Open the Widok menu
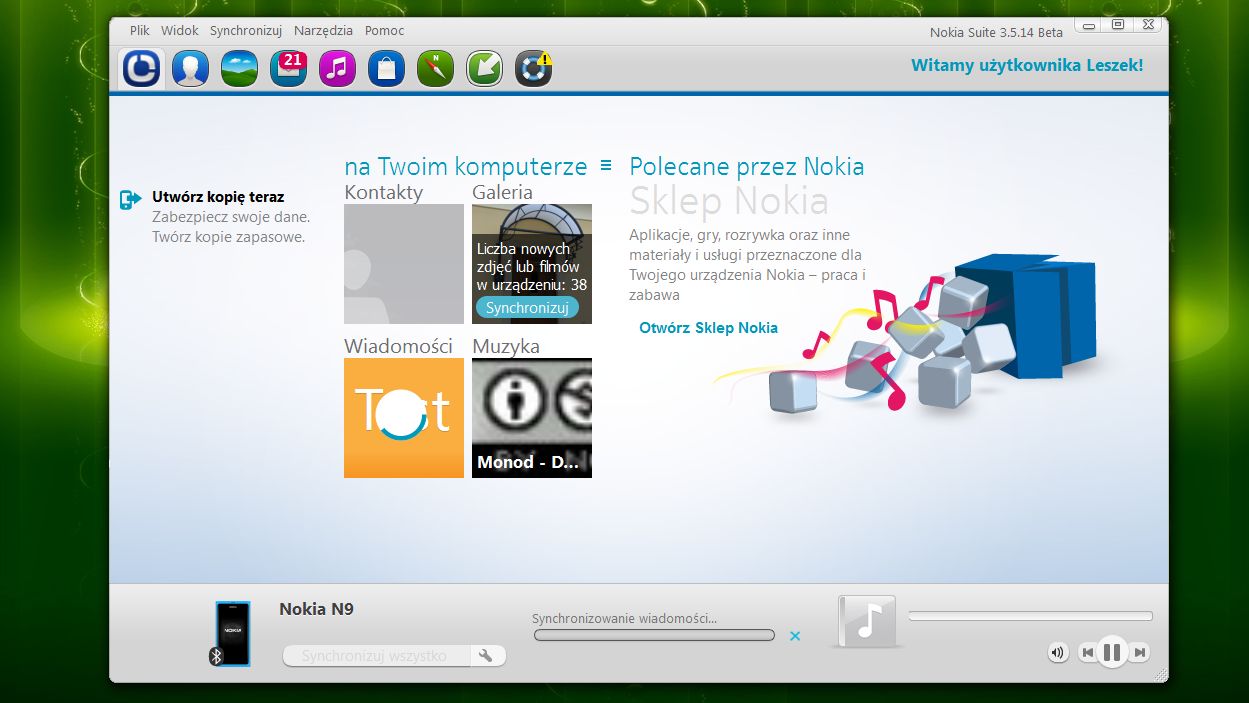 pos(180,31)
